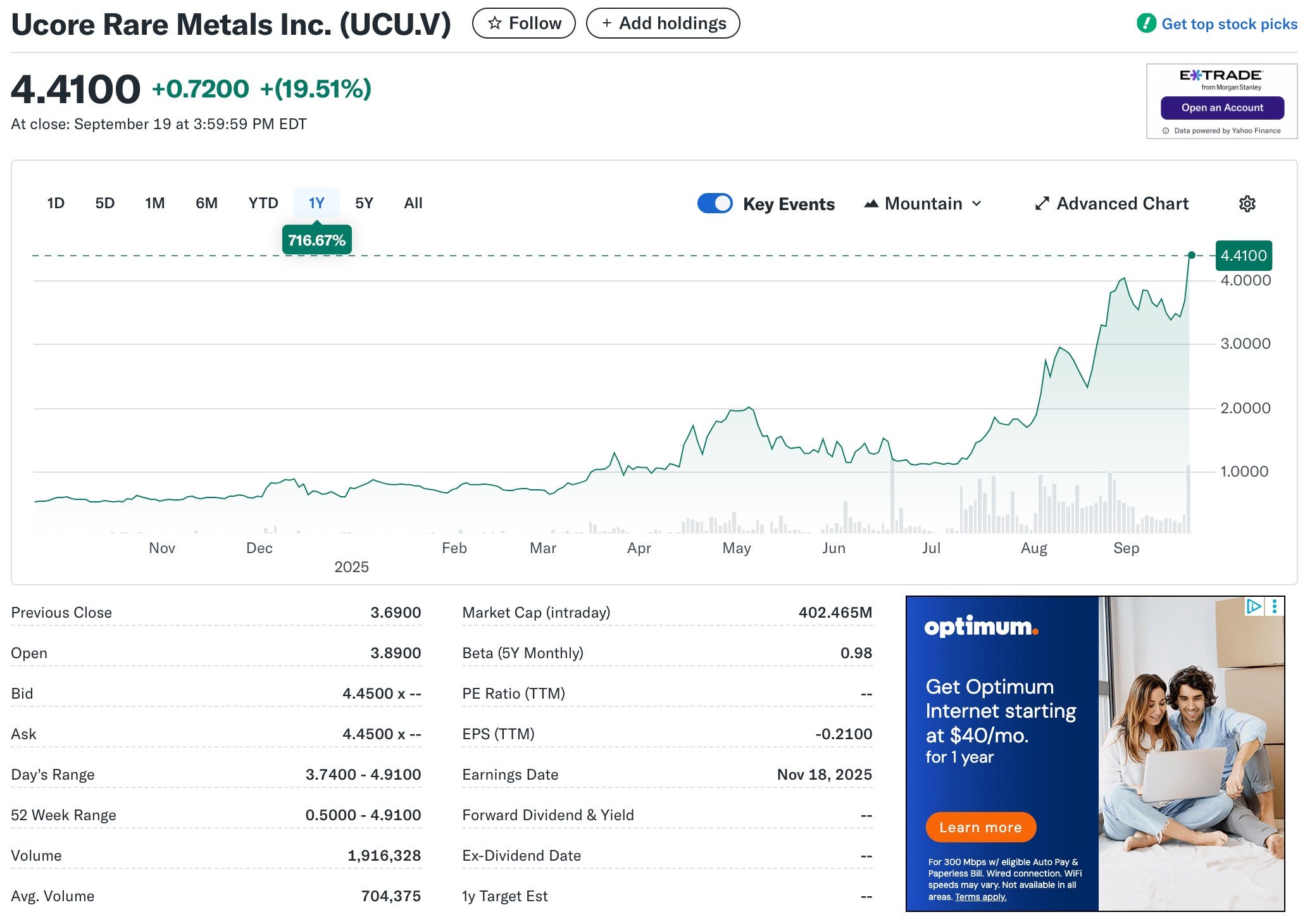Switch to the 6M range tab
Viewport: 1305px width, 924px height.
[206, 203]
